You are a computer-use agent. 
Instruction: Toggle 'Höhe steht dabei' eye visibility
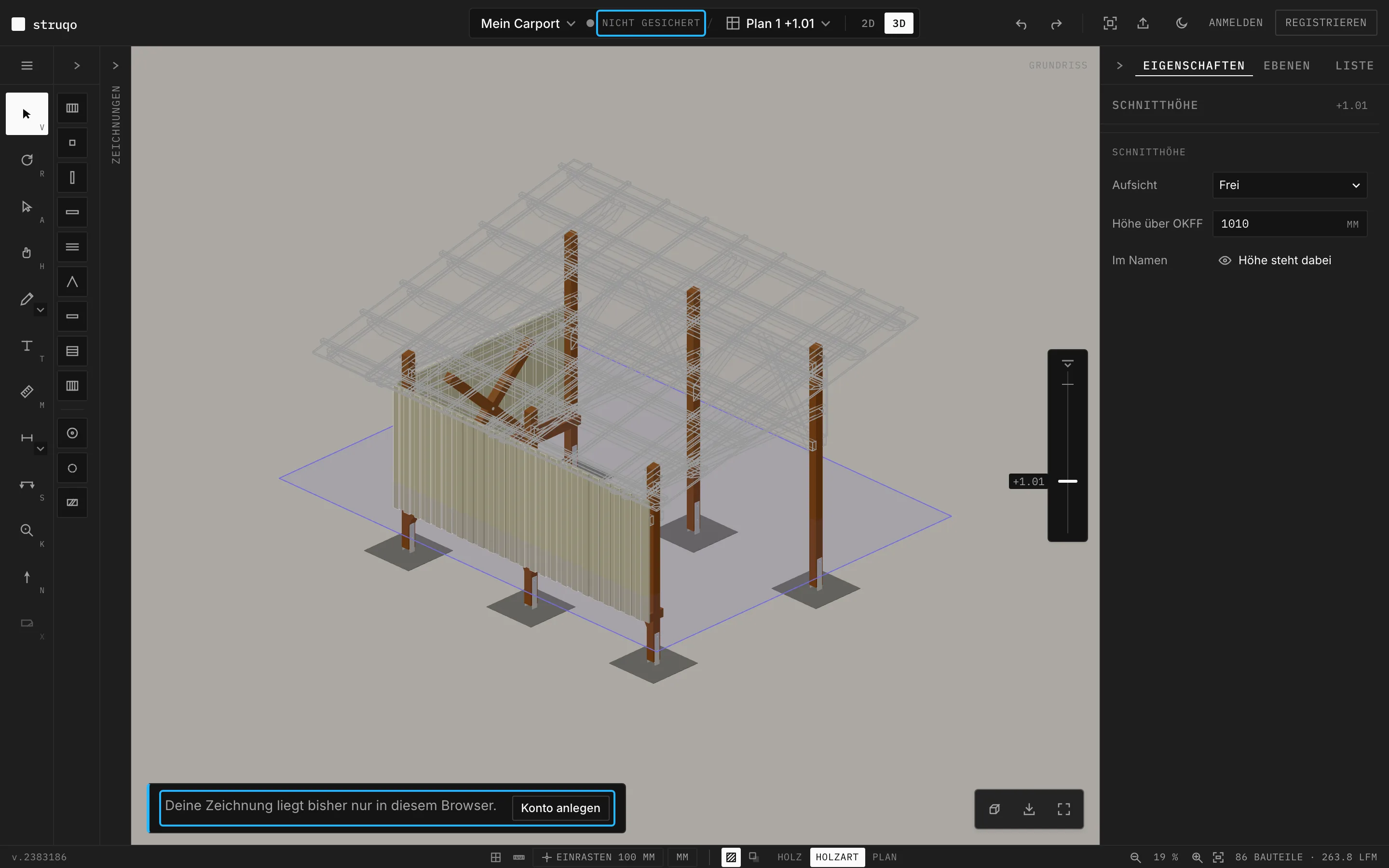(1224, 260)
